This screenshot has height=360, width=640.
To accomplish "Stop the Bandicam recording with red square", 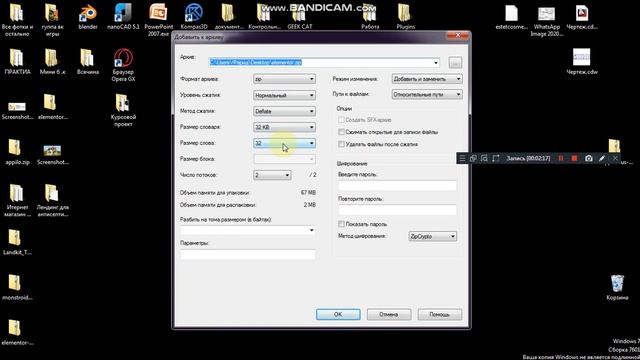I will [574, 158].
